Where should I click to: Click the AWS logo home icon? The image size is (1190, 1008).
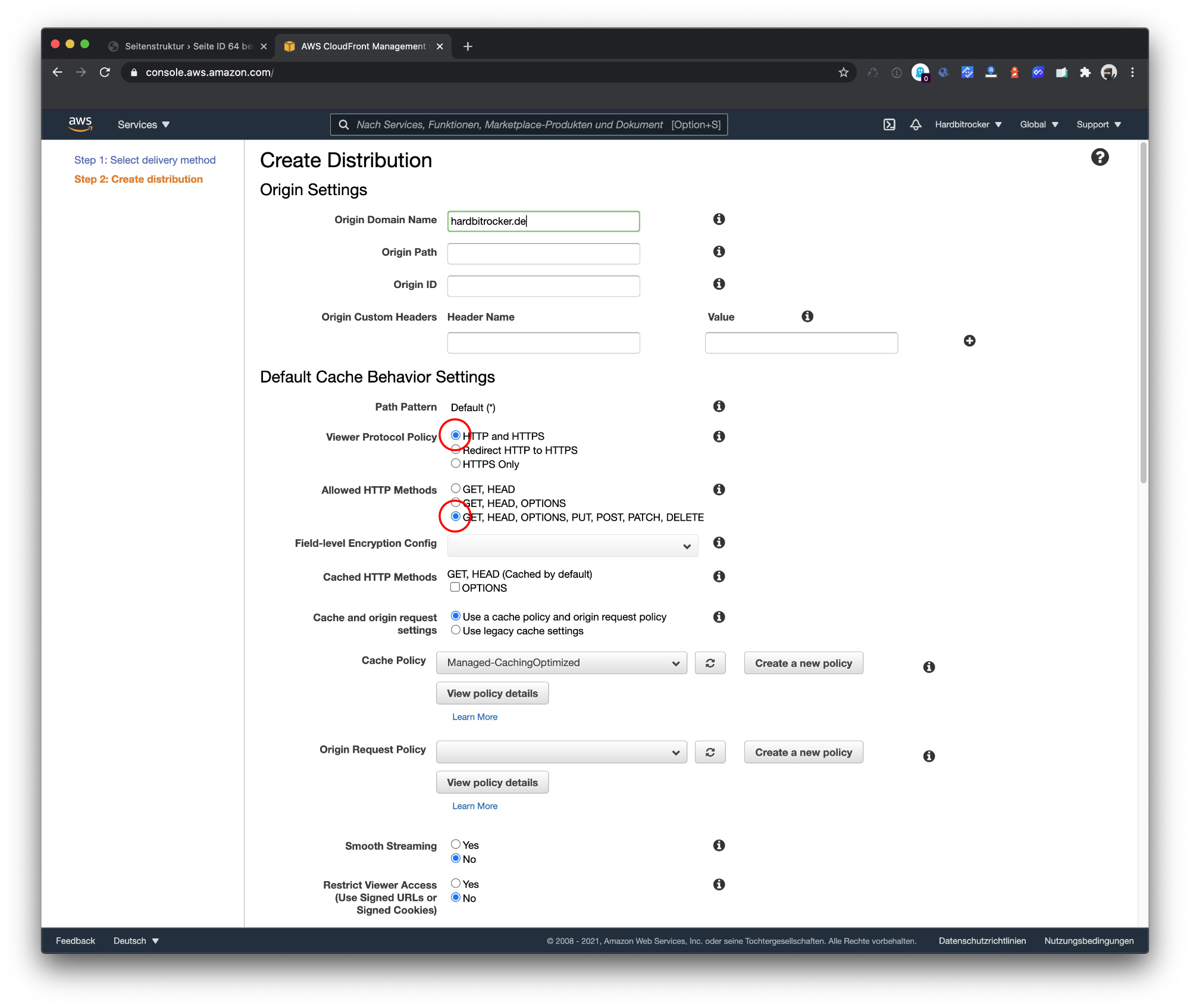pyautogui.click(x=80, y=124)
